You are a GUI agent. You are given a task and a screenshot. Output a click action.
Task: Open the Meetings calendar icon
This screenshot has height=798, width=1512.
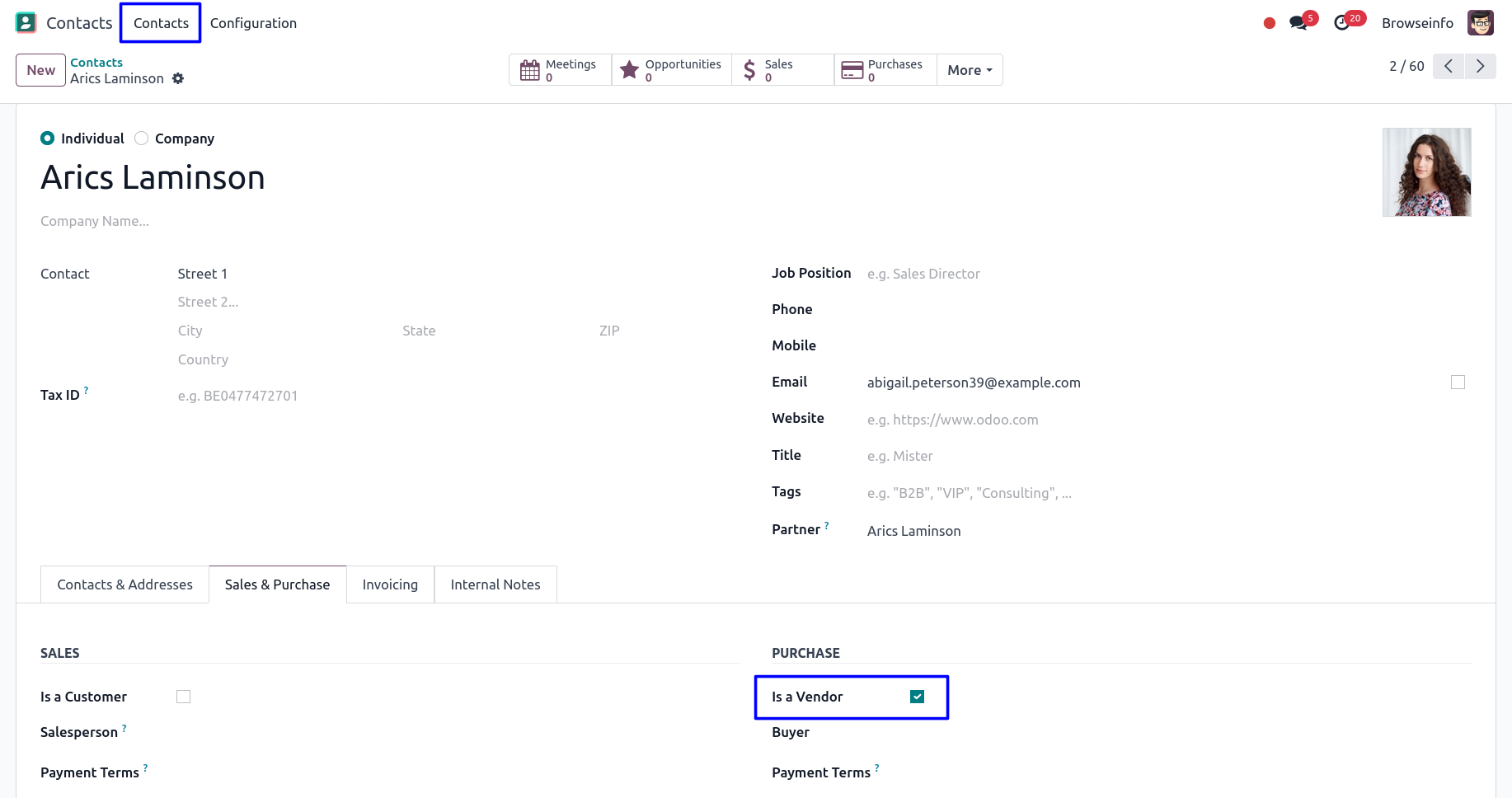pyautogui.click(x=530, y=70)
